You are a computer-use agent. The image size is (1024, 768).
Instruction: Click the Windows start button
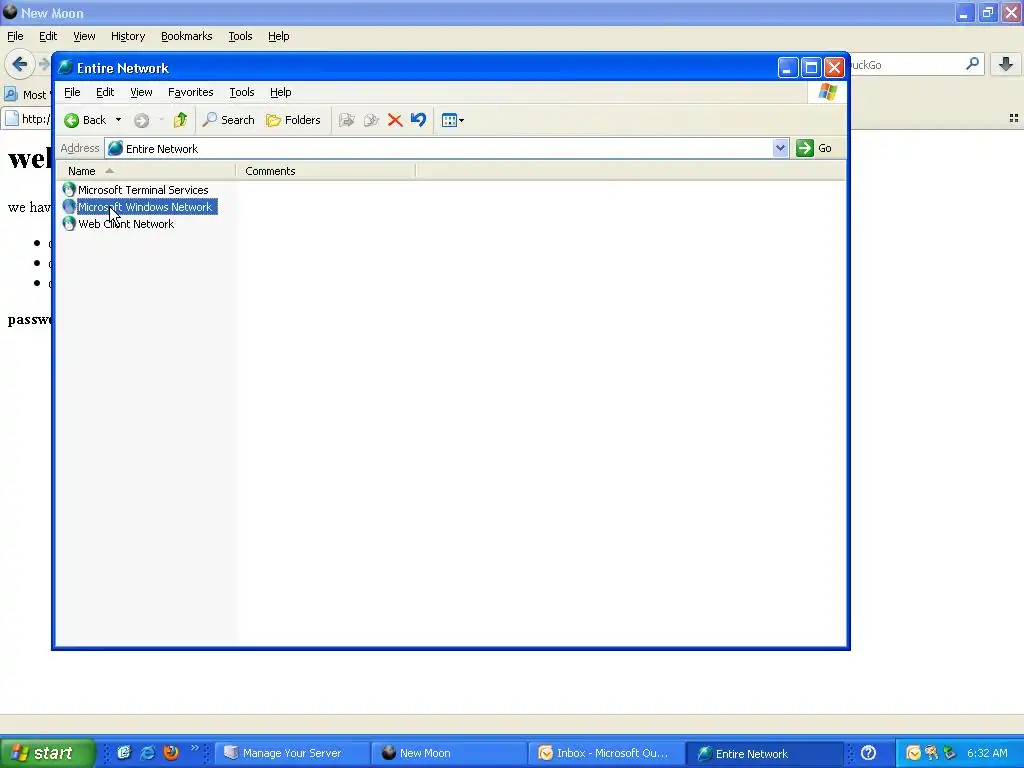click(x=47, y=753)
